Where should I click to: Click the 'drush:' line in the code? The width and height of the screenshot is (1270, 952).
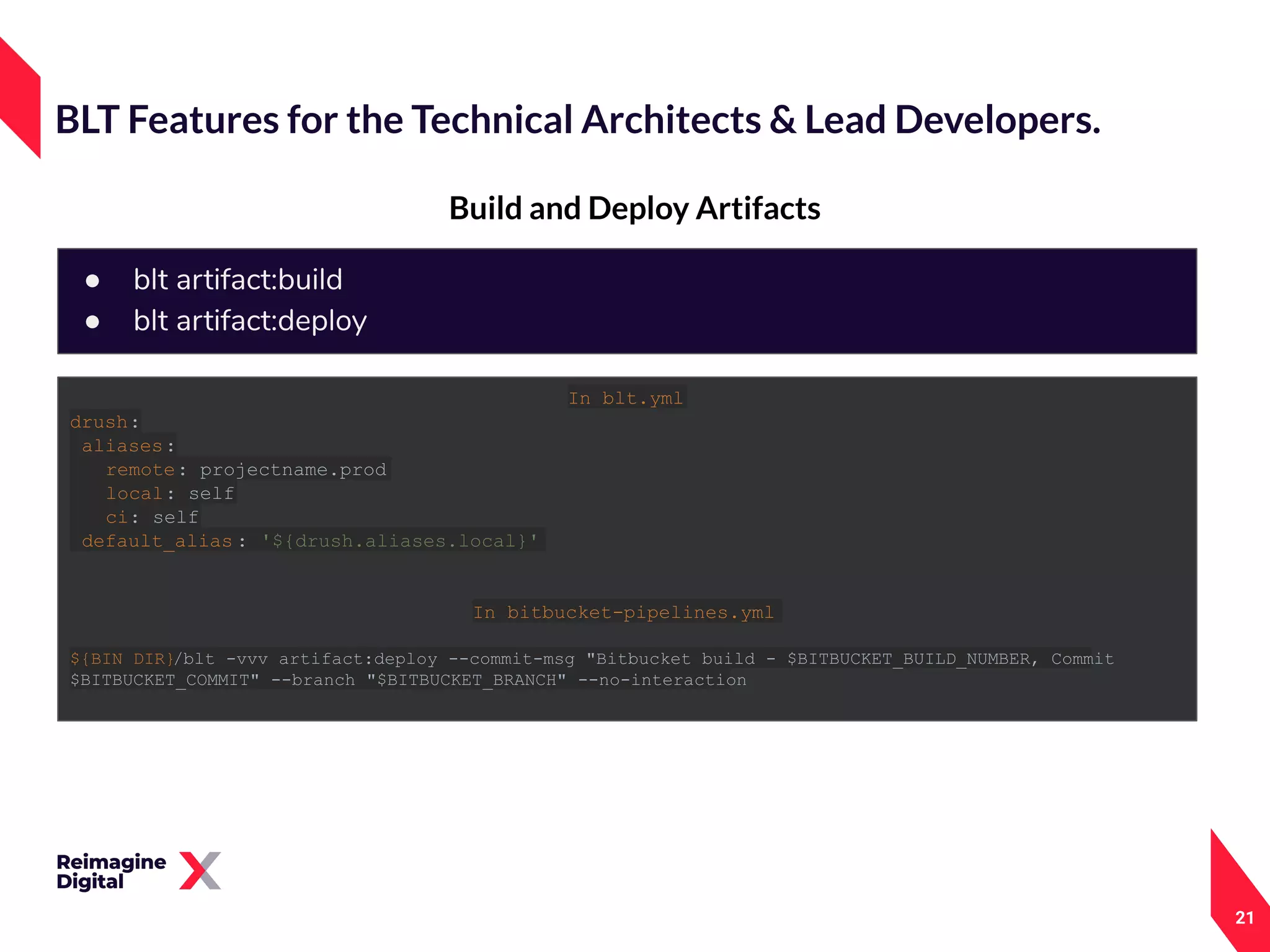coord(104,422)
